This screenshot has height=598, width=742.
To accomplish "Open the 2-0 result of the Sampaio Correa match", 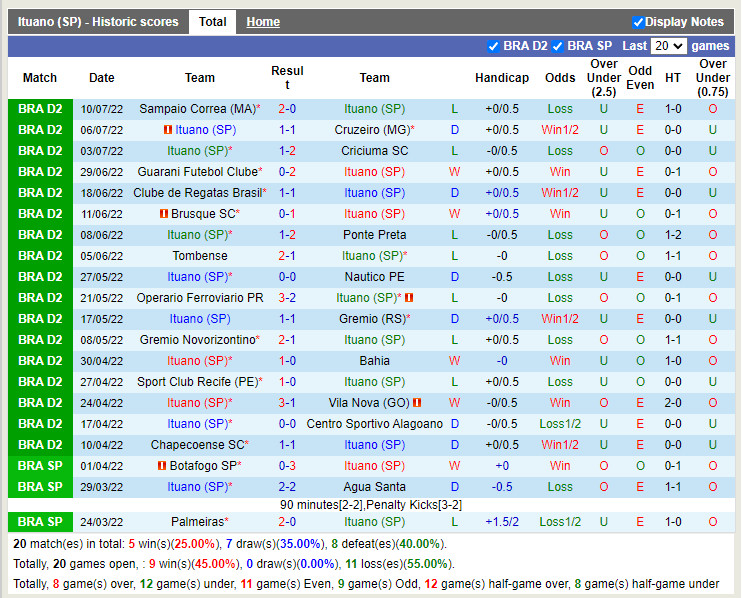I will 287,109.
